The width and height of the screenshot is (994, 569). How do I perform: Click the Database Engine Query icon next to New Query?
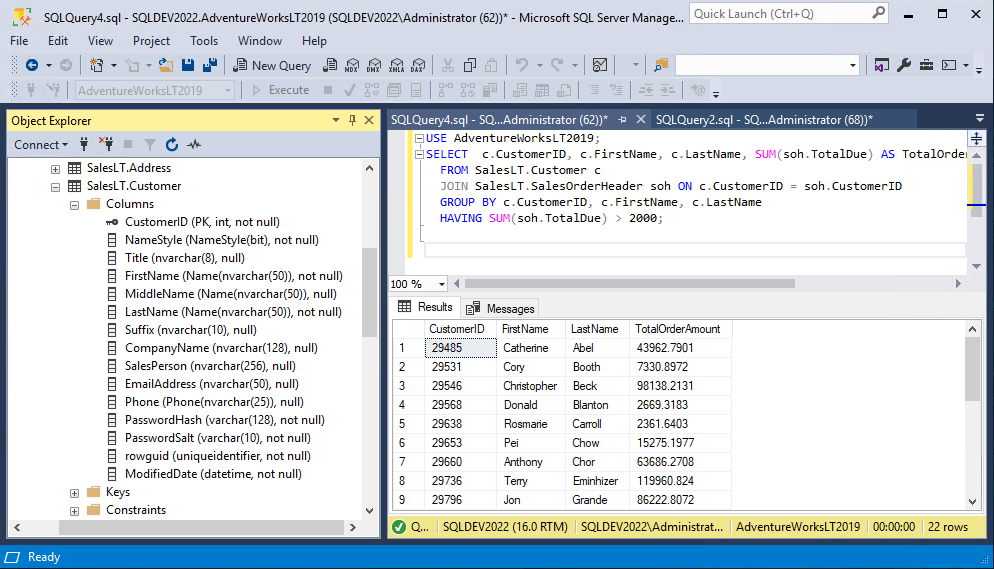[330, 65]
